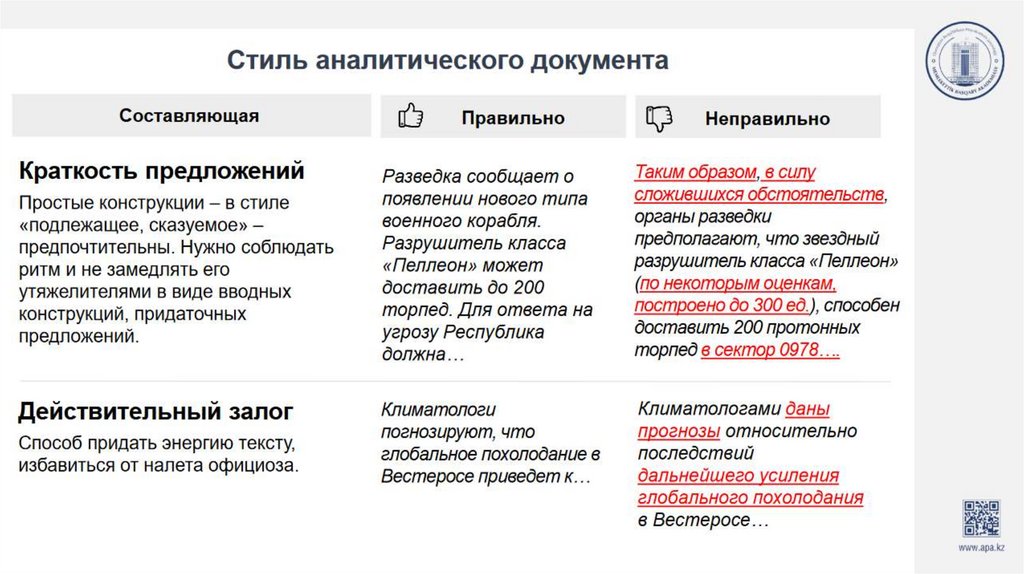
Task: Click the Действительный залог heading
Action: [x=156, y=411]
